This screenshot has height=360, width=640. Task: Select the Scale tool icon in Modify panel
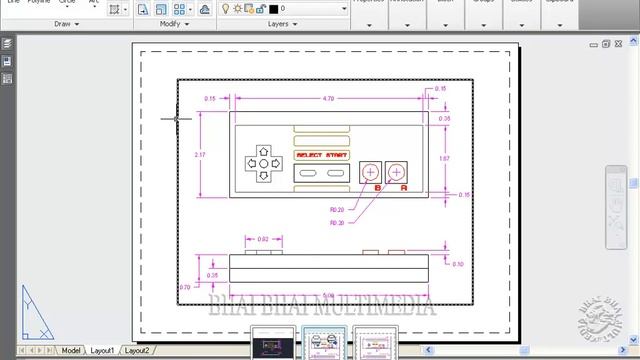tap(161, 9)
